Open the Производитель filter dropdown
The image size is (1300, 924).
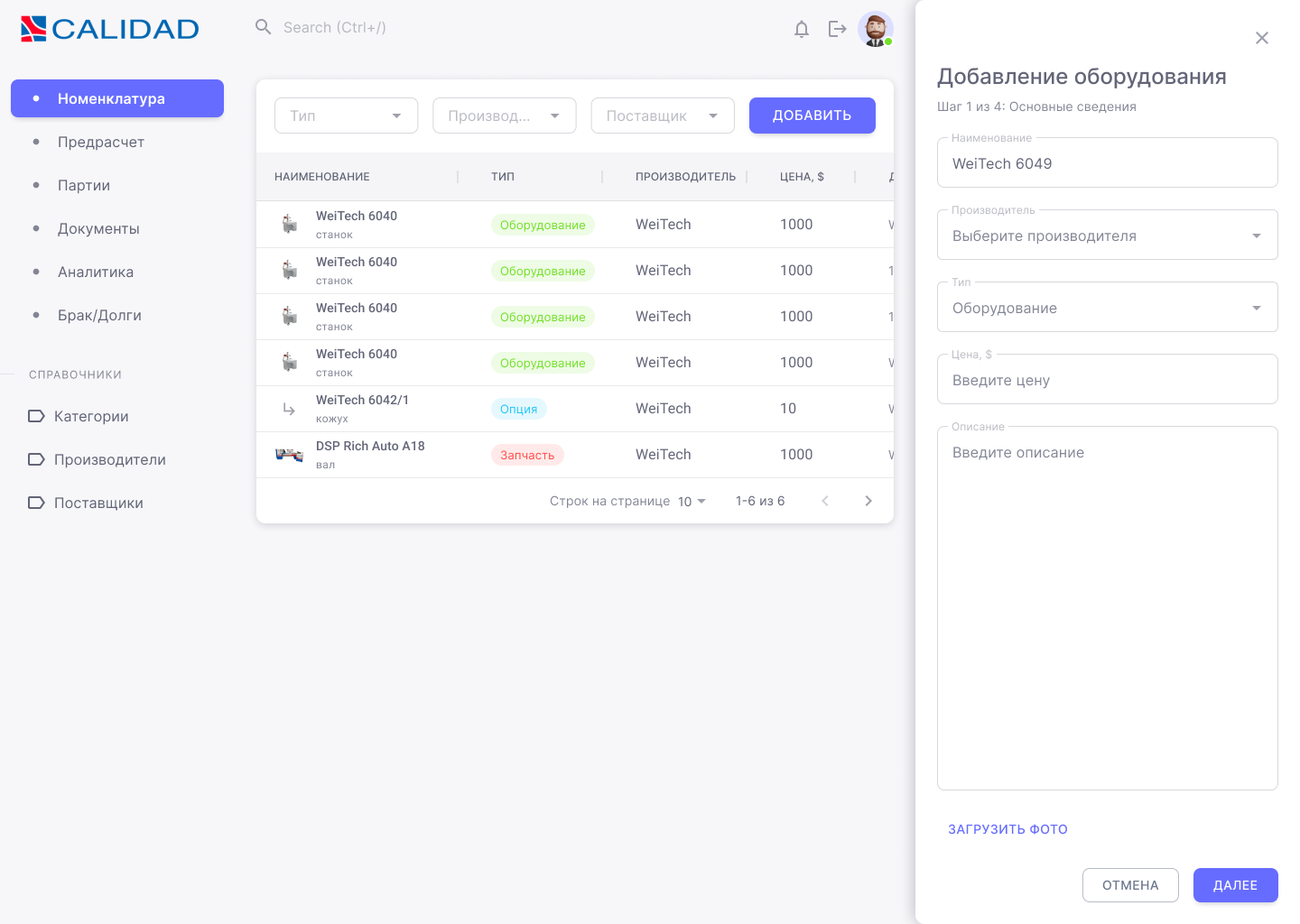(x=505, y=115)
